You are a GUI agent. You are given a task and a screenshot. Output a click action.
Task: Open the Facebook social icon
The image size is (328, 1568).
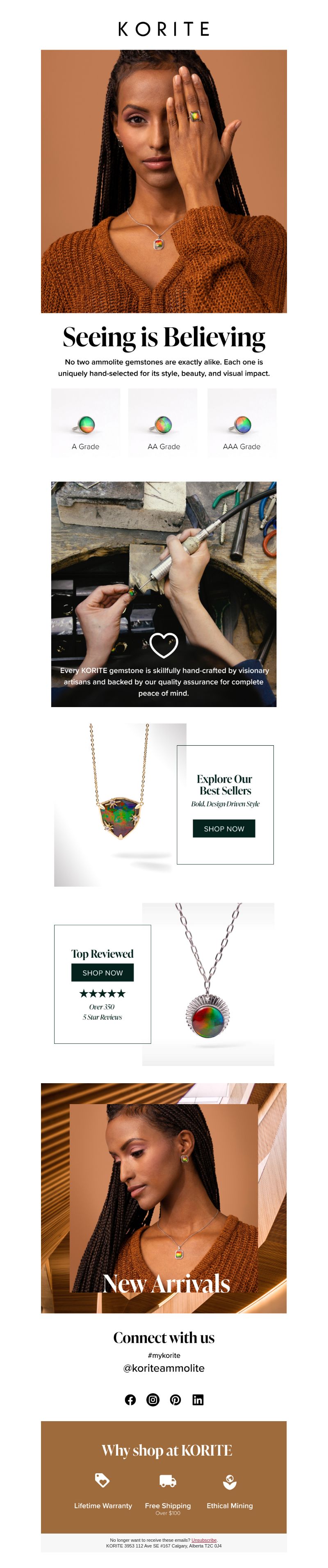(130, 1400)
